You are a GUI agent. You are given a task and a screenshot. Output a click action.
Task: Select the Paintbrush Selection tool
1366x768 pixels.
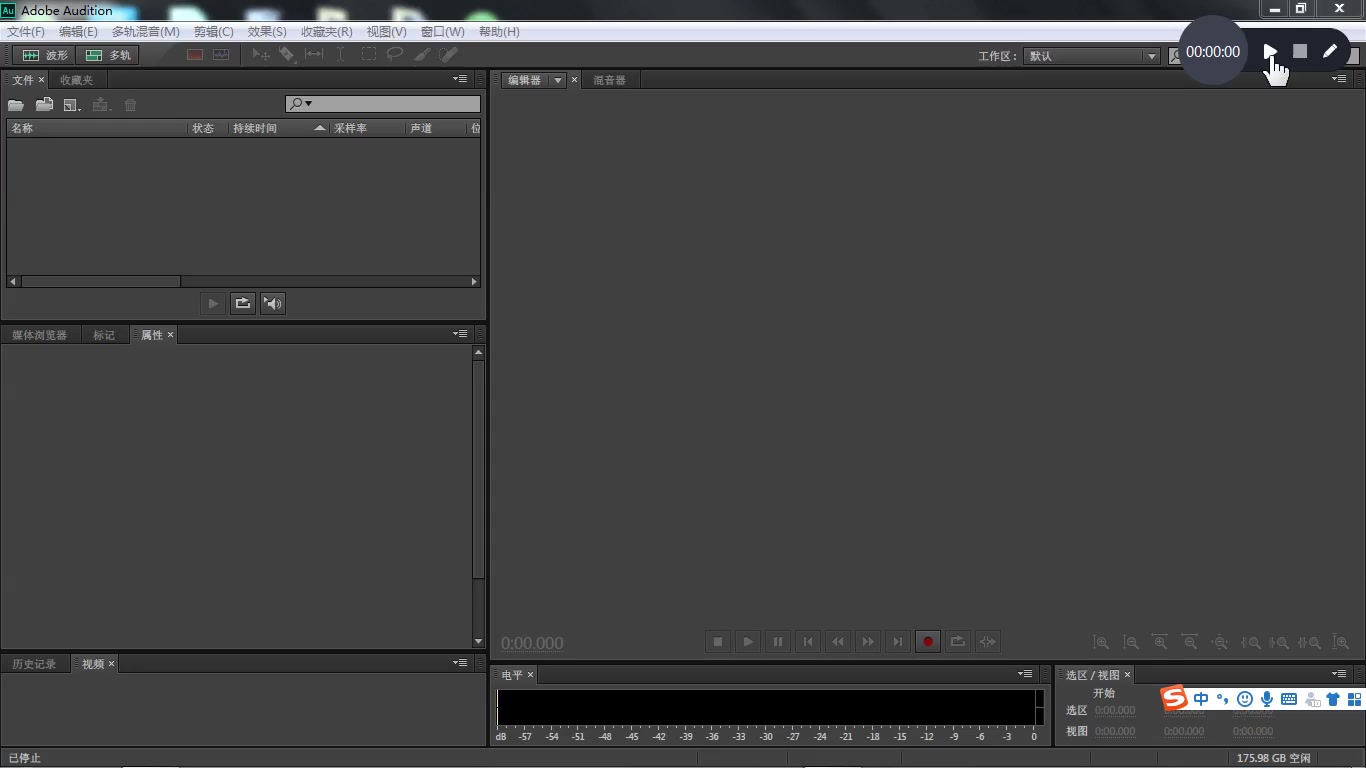tap(422, 55)
